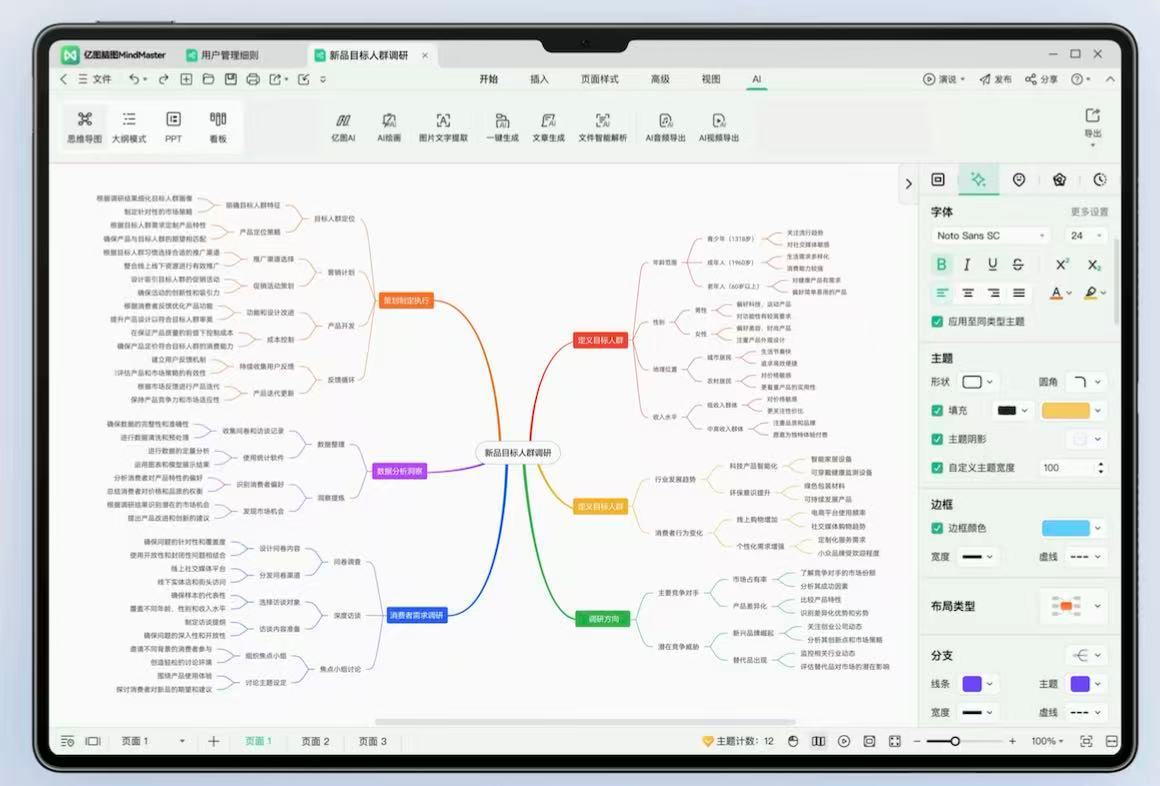Screen dimensions: 1160x786
Task: Start AI音频导出 audio export
Action: pos(665,127)
